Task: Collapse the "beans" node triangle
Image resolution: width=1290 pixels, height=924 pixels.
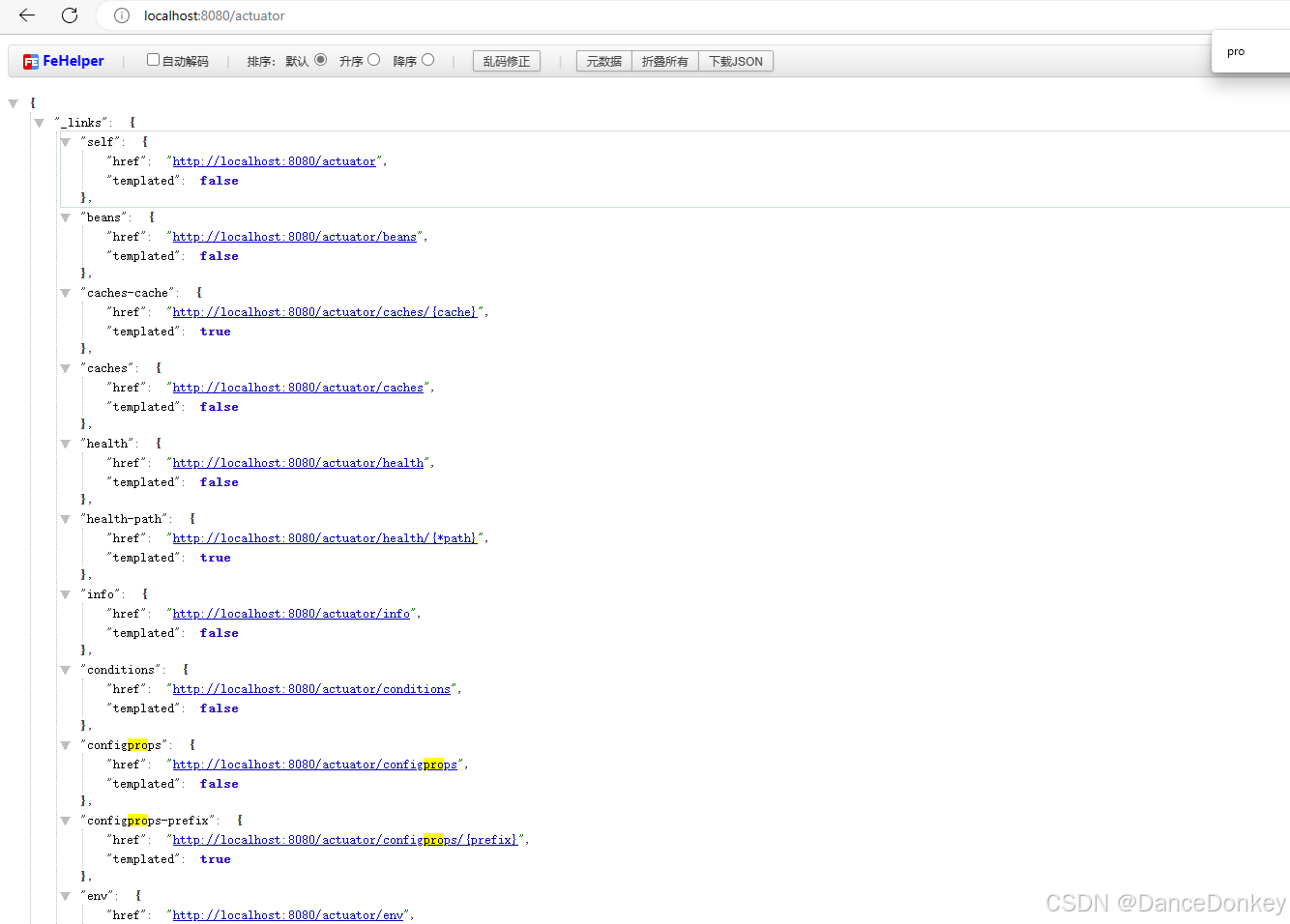Action: click(x=66, y=217)
